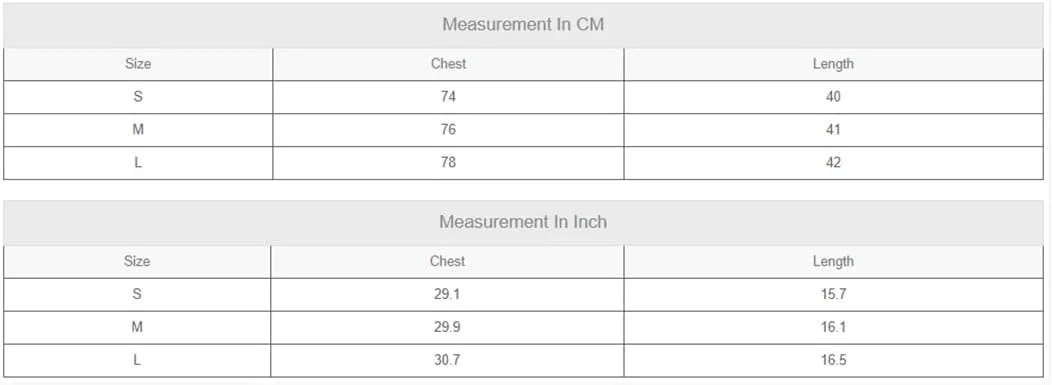
Task: Select the Length header in Inch table
Action: pos(833,262)
